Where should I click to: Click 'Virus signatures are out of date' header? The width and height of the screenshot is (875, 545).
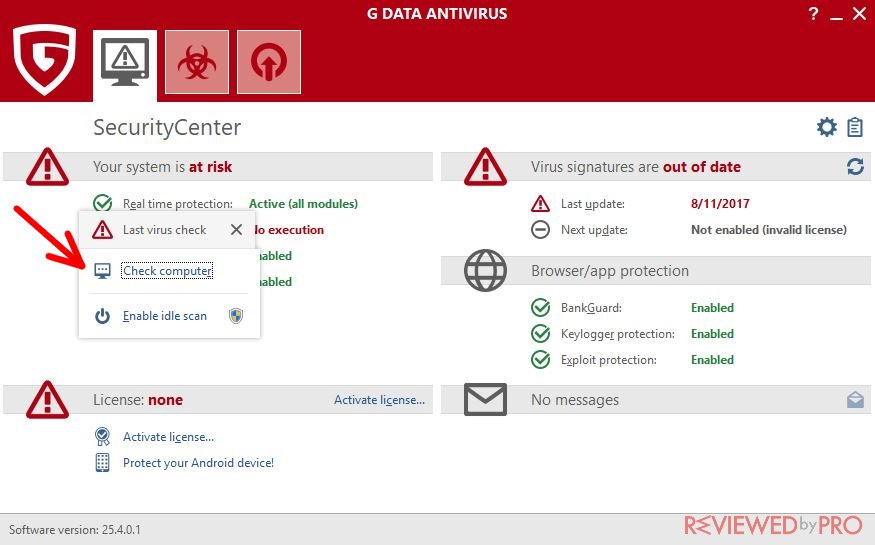click(636, 167)
